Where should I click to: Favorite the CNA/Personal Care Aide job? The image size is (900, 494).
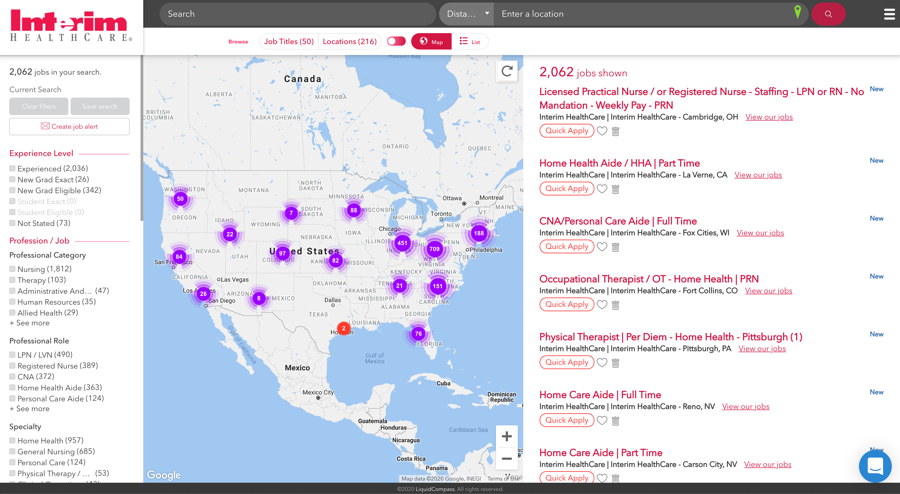[x=602, y=247]
